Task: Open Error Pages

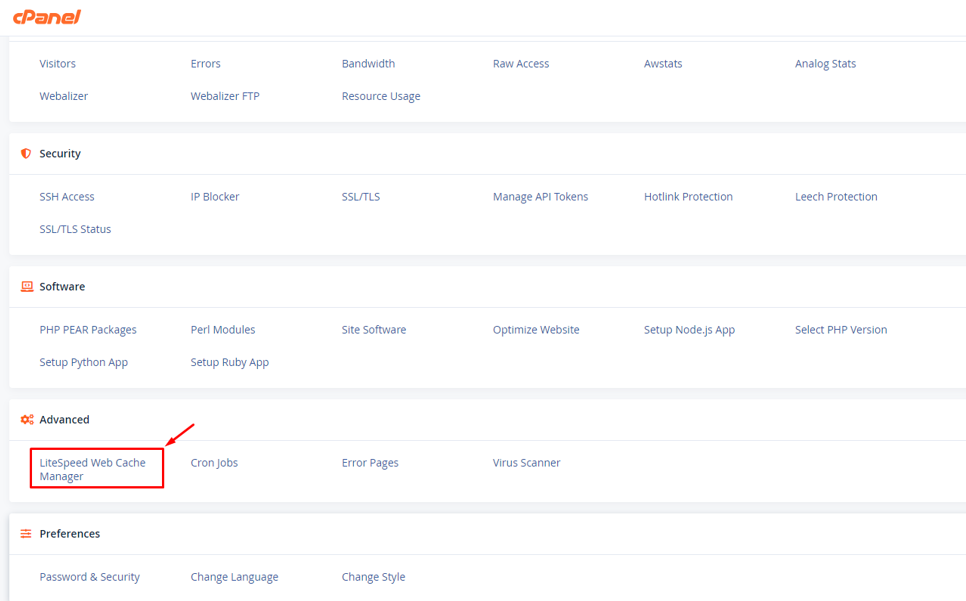Action: click(370, 462)
